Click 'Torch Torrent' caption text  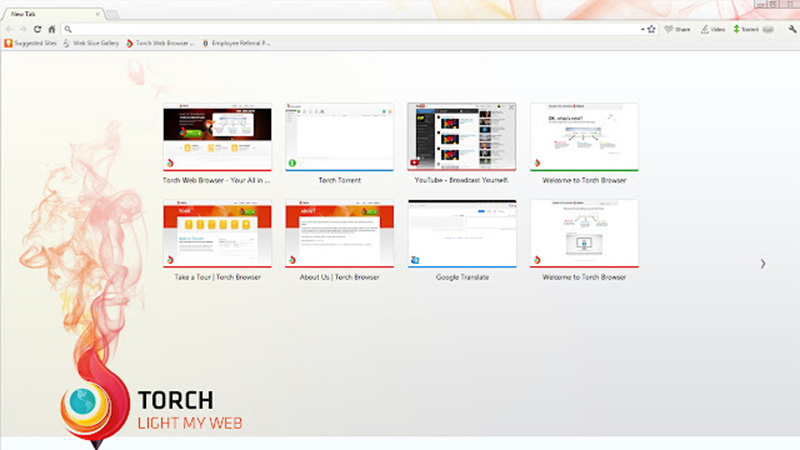click(339, 180)
